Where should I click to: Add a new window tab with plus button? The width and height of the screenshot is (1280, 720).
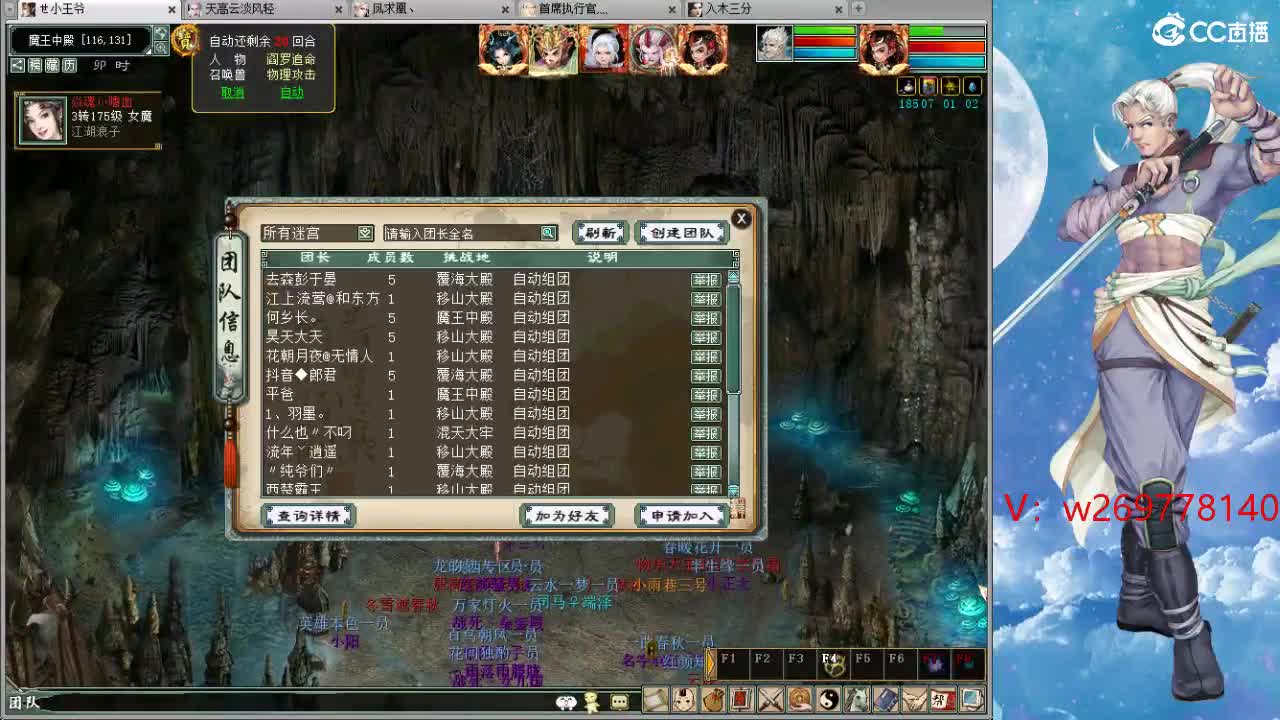pos(857,9)
